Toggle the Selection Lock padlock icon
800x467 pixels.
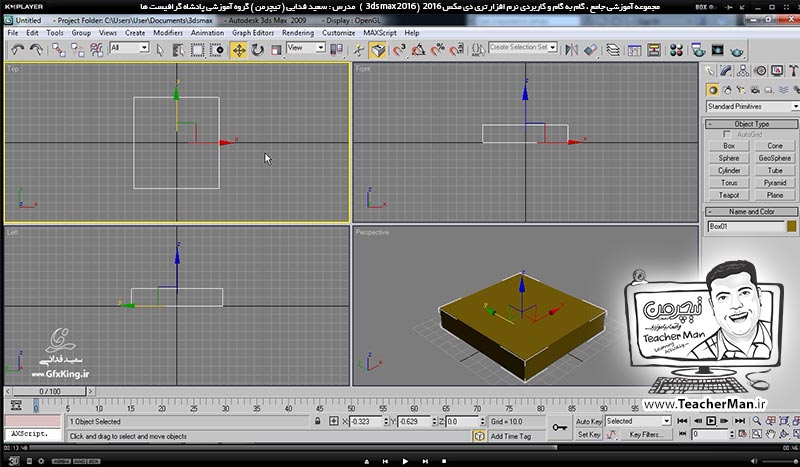pyautogui.click(x=318, y=422)
